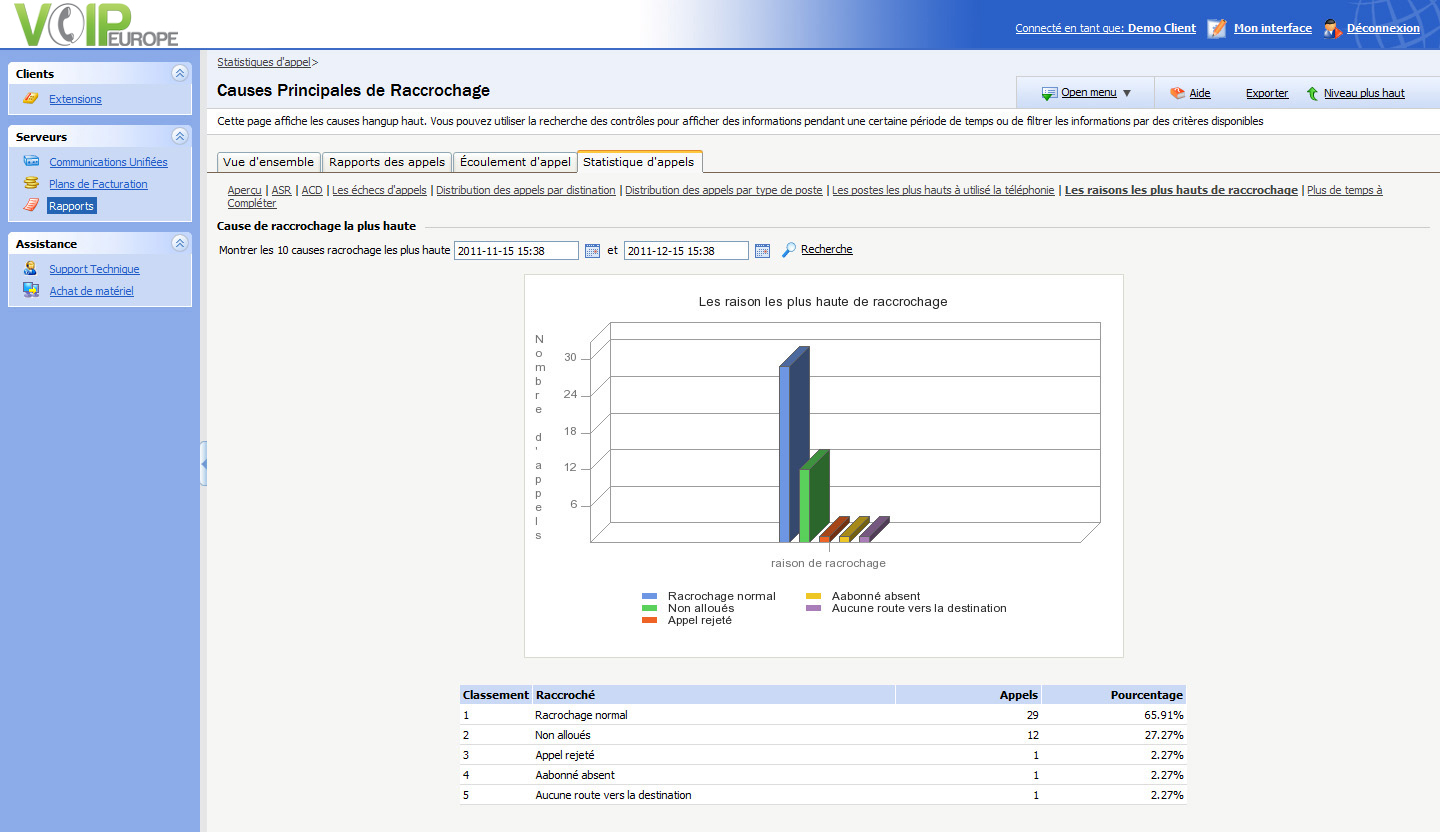Switch to the Vue d'ensemble tab
Image resolution: width=1440 pixels, height=832 pixels.
pyautogui.click(x=269, y=162)
